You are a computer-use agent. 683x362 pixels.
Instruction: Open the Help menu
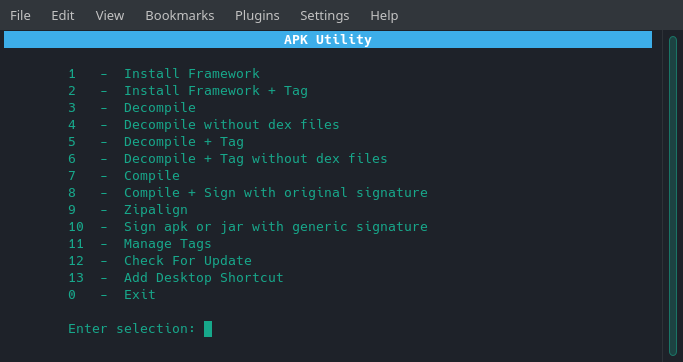coord(384,15)
